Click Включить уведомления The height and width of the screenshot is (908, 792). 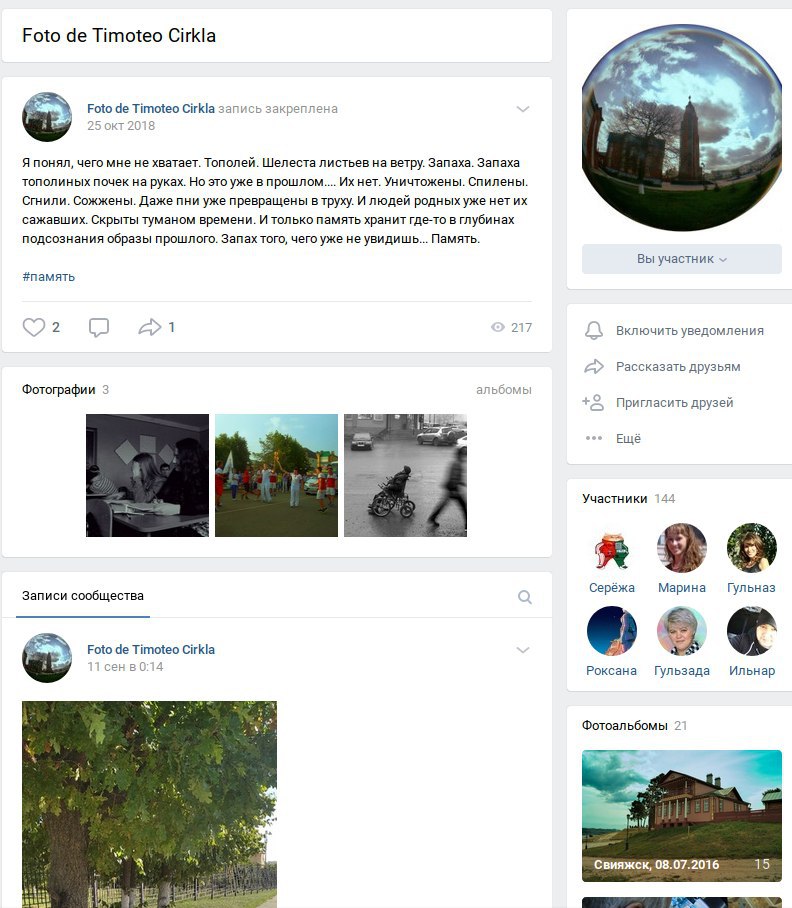tap(690, 331)
